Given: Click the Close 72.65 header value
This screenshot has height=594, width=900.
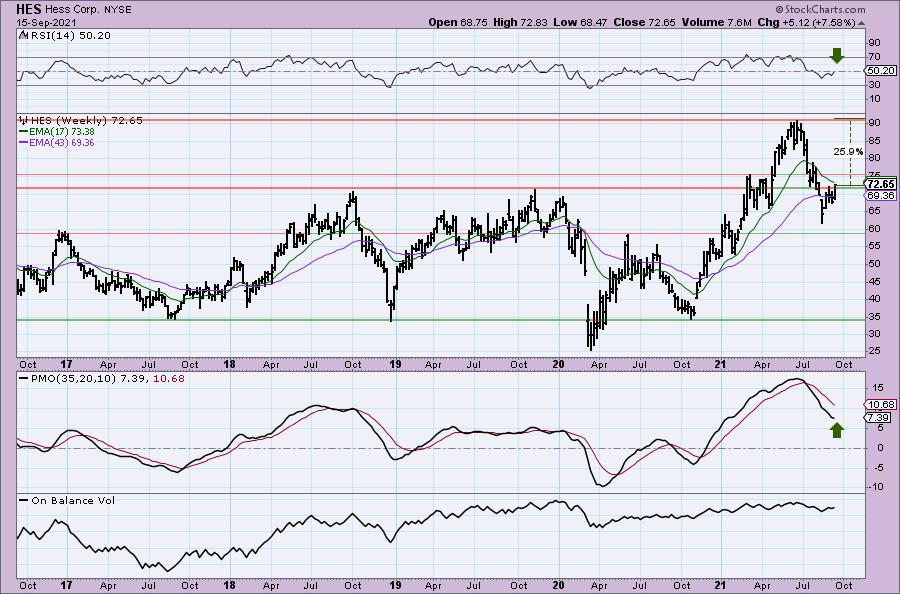Looking at the screenshot, I should click(645, 22).
